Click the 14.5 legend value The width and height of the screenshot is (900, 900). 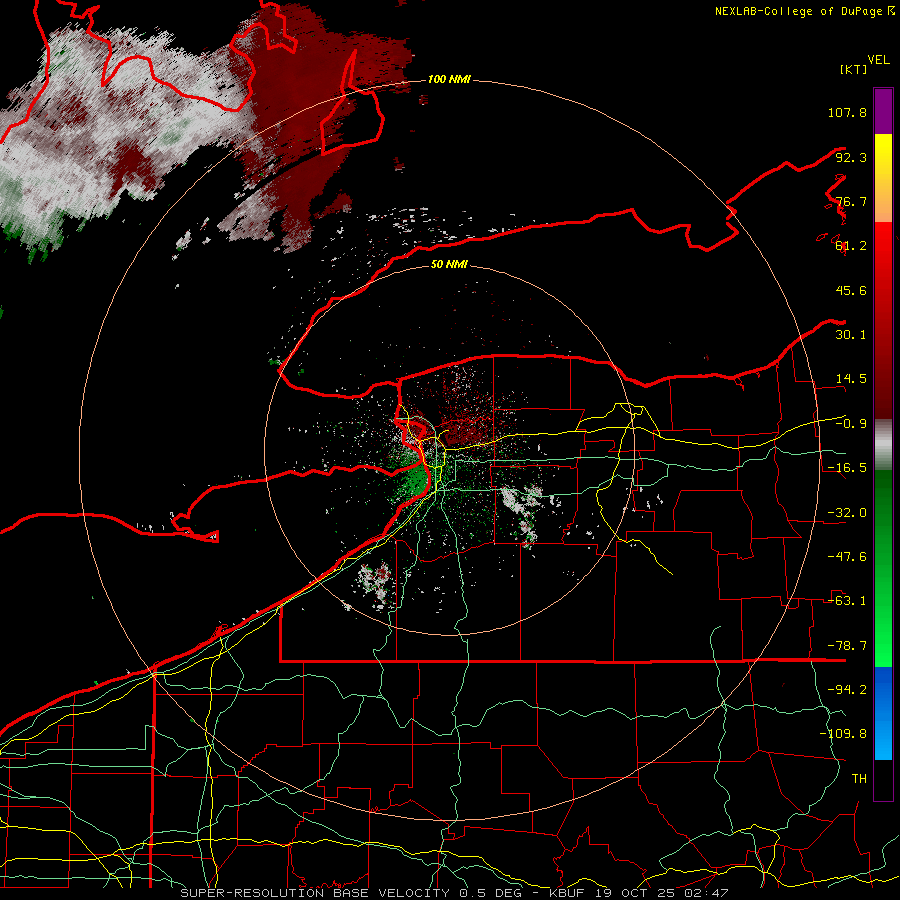click(851, 379)
